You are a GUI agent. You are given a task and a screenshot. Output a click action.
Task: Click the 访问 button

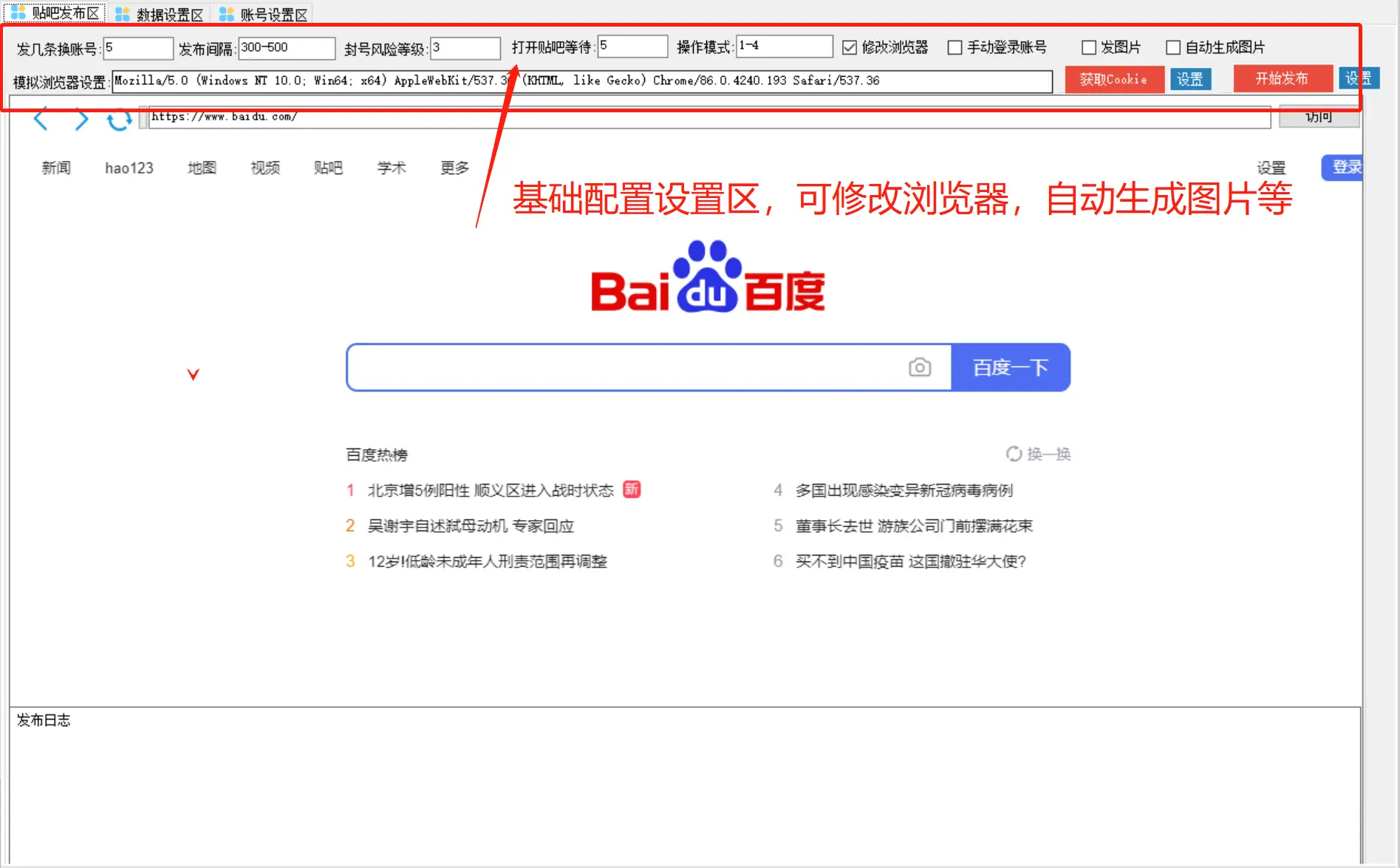[1319, 117]
